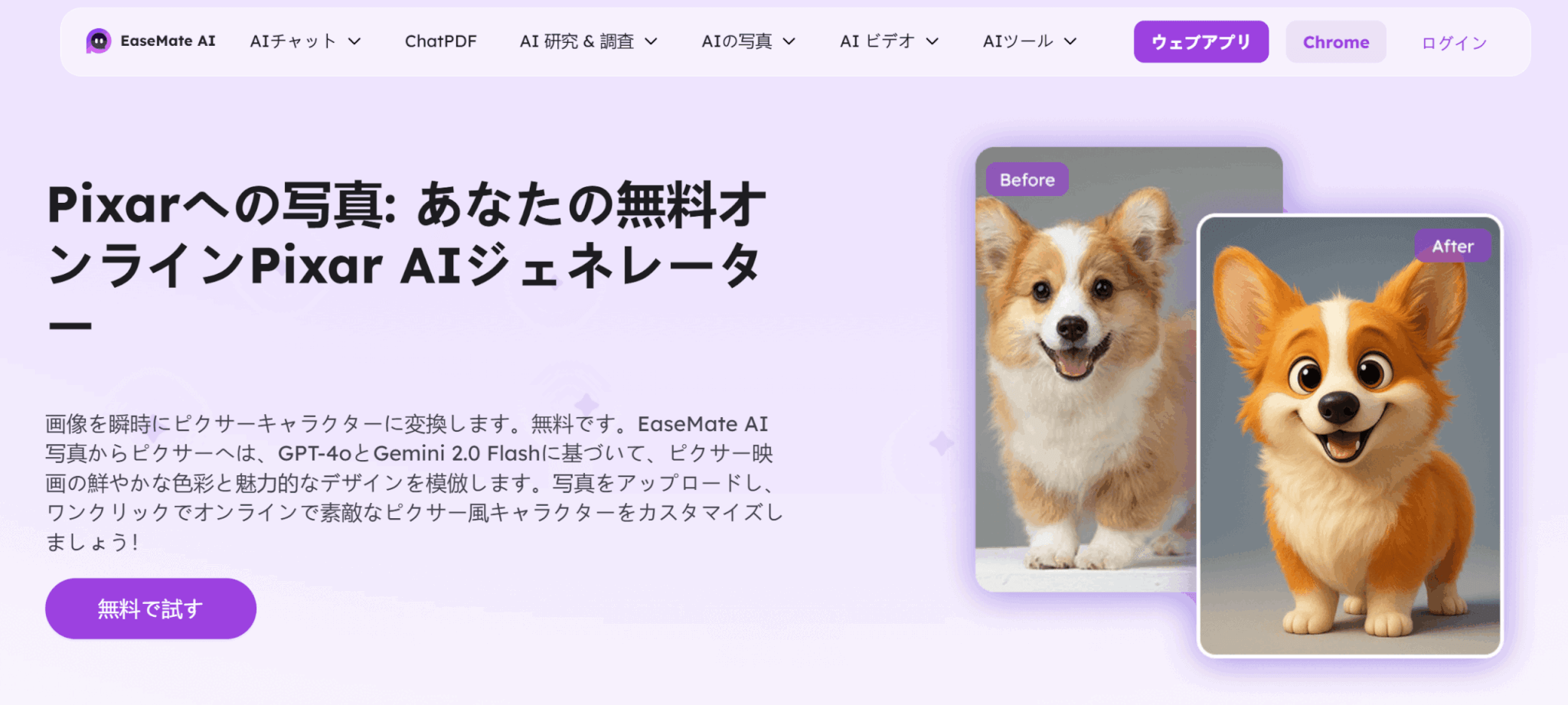Screen dimensions: 1568x705
Task: Select the After Pixar corgi image
Action: coord(1350,436)
